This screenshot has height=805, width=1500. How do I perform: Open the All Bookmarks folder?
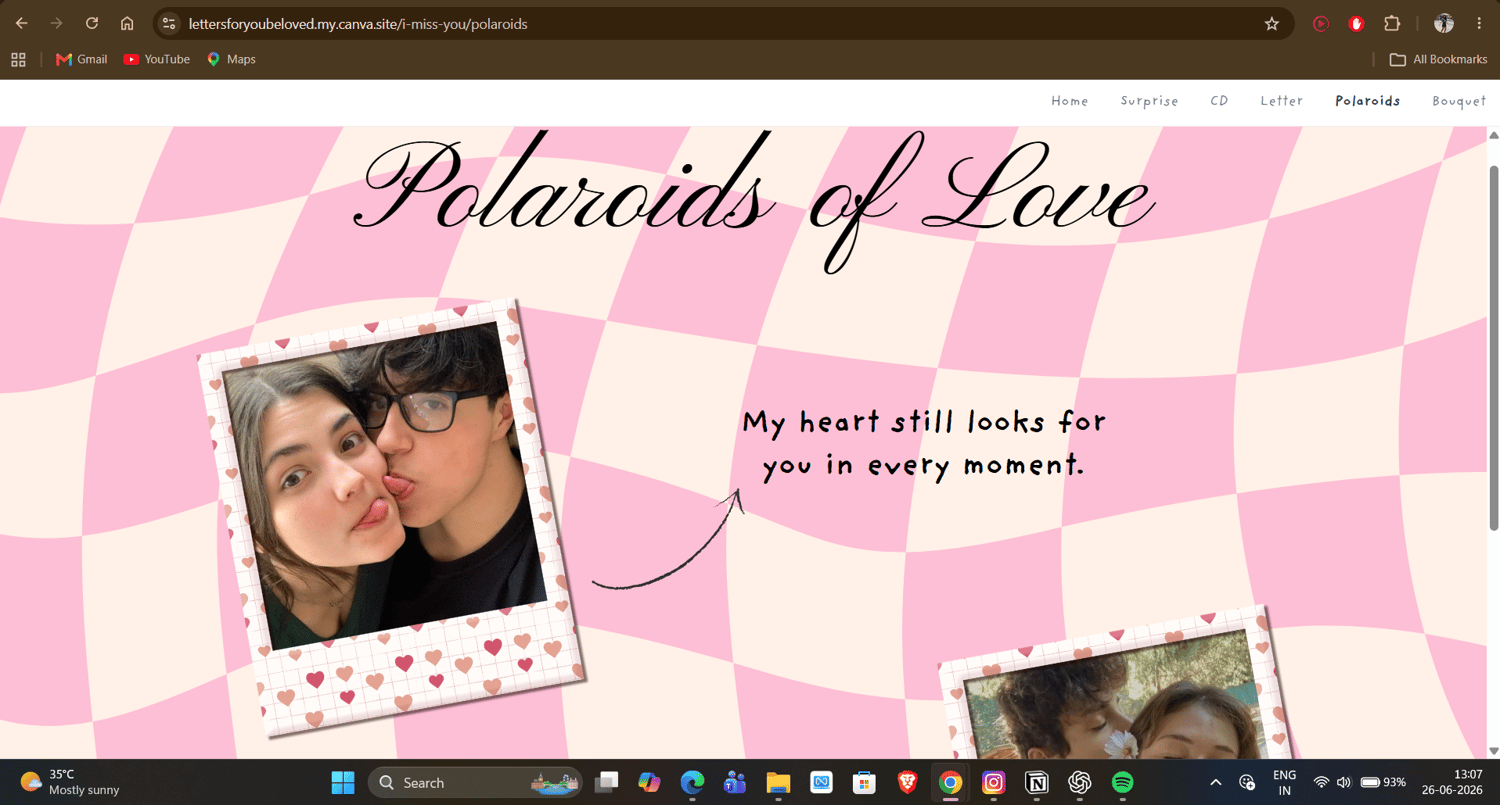point(1438,60)
